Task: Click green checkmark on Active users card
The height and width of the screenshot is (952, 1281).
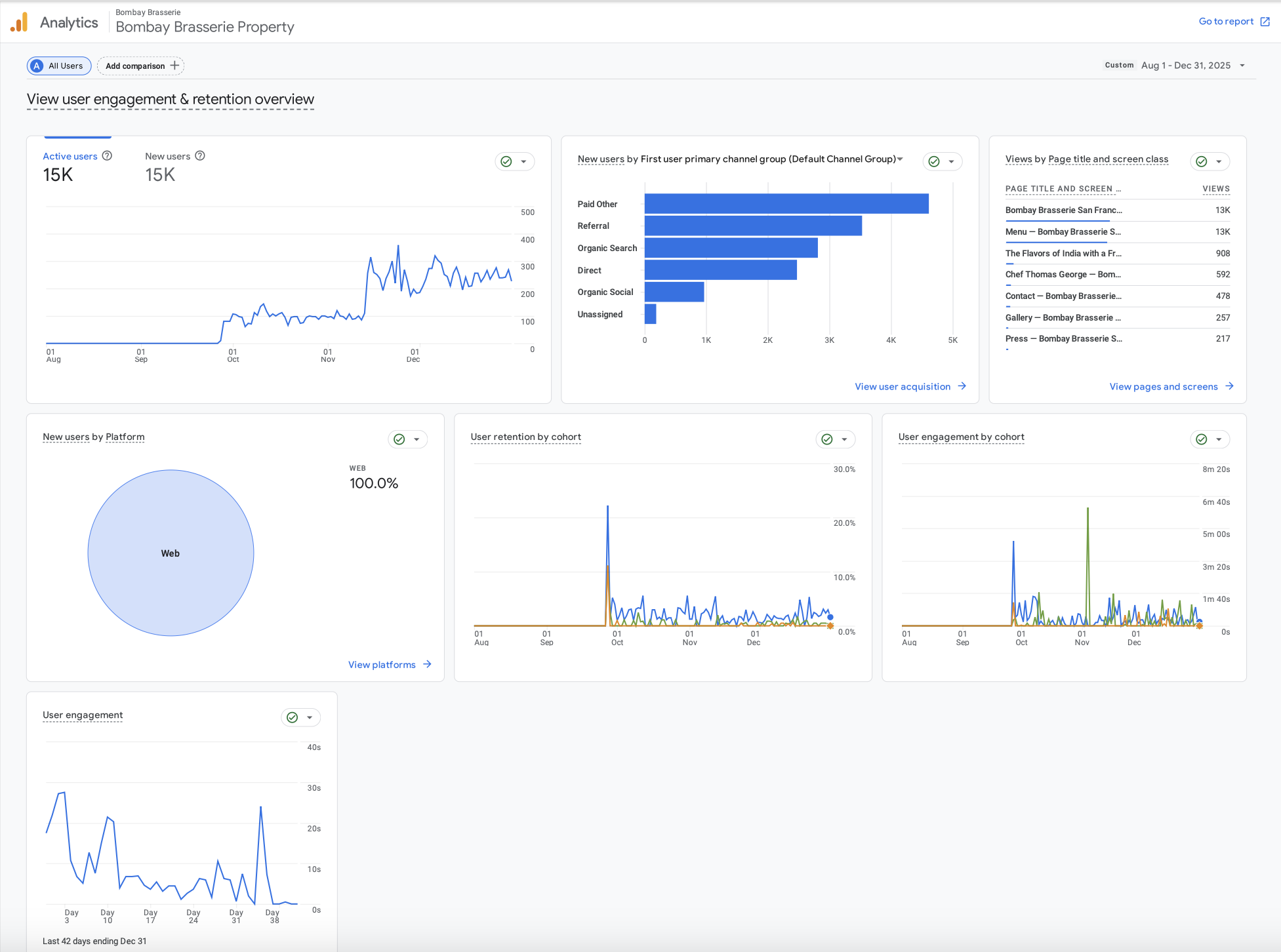Action: (506, 161)
